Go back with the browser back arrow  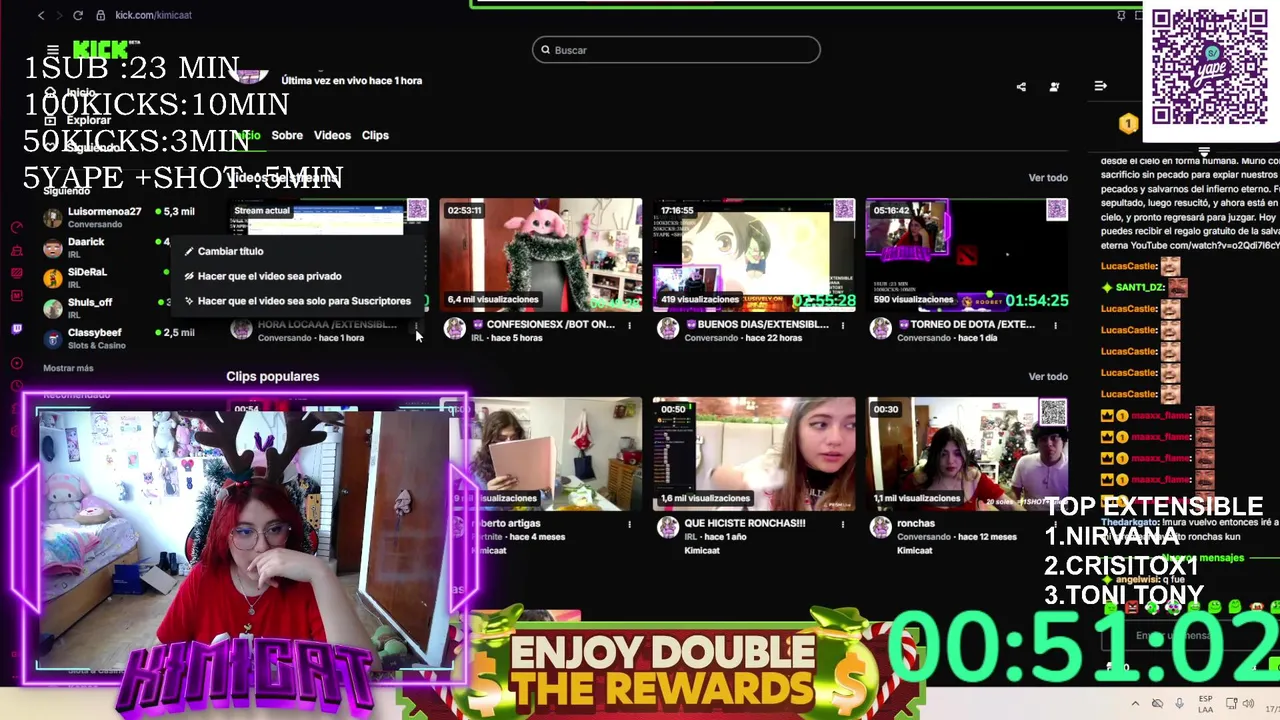(40, 15)
